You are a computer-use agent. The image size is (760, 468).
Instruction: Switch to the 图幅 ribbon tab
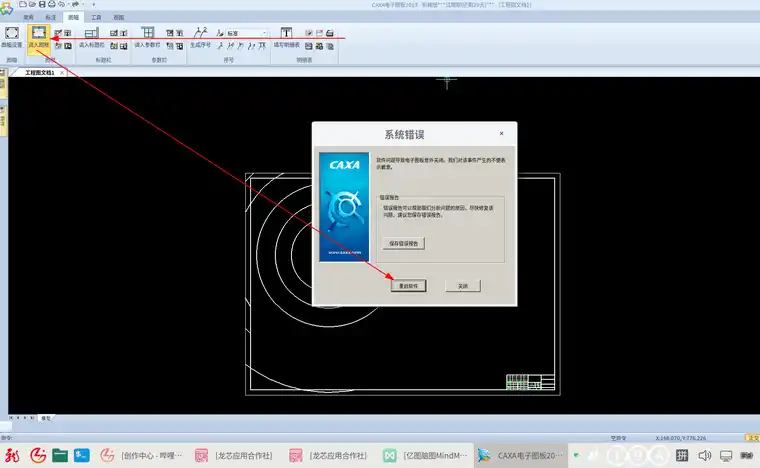click(73, 17)
